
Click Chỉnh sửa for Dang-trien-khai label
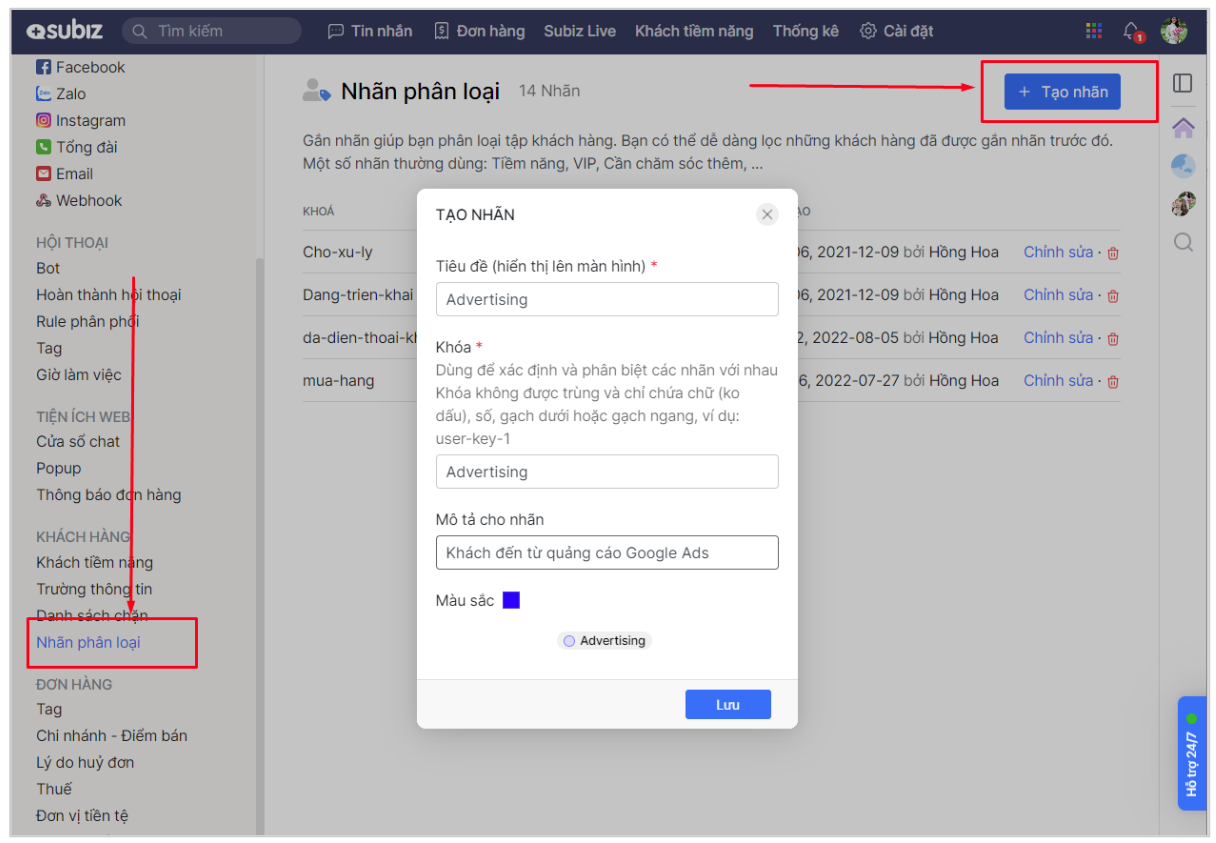pyautogui.click(x=1058, y=295)
